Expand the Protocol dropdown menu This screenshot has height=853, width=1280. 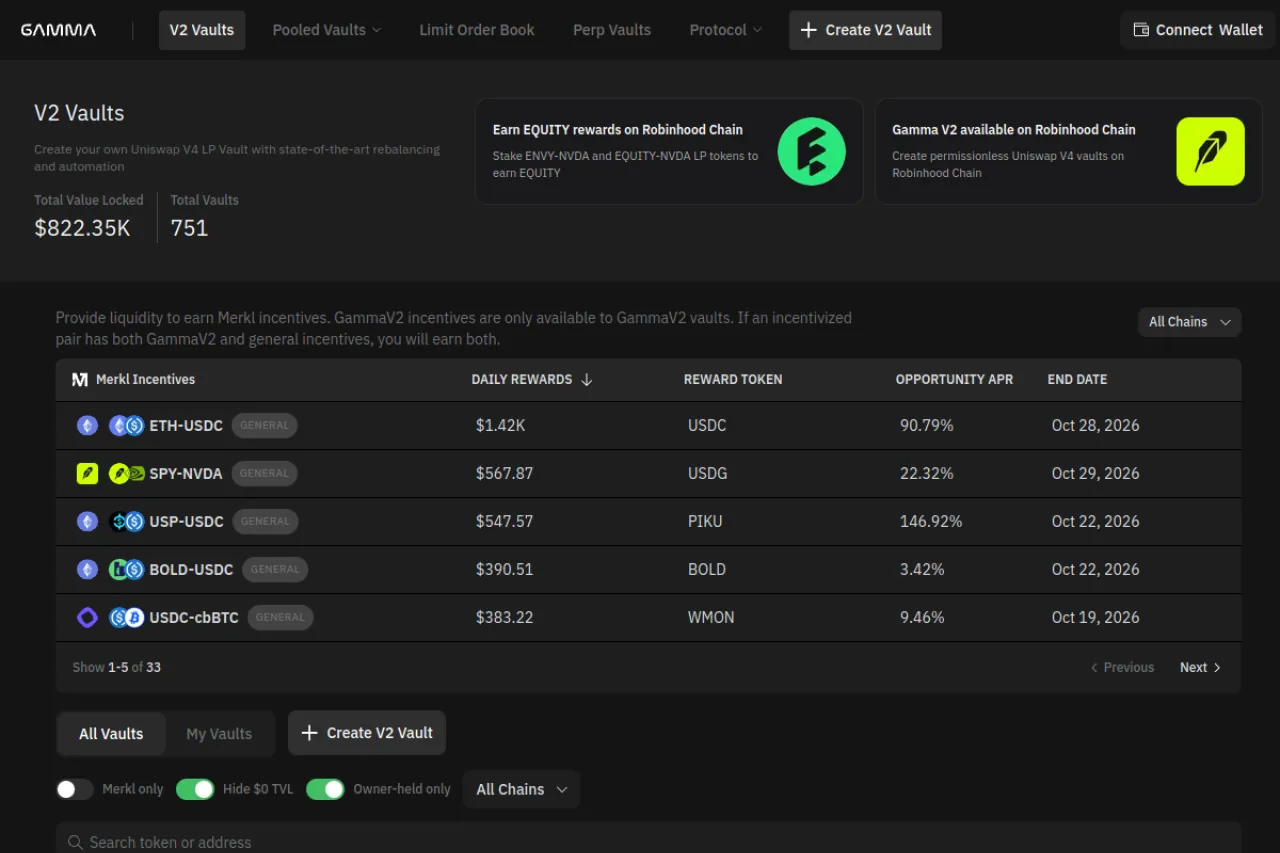[x=726, y=30]
